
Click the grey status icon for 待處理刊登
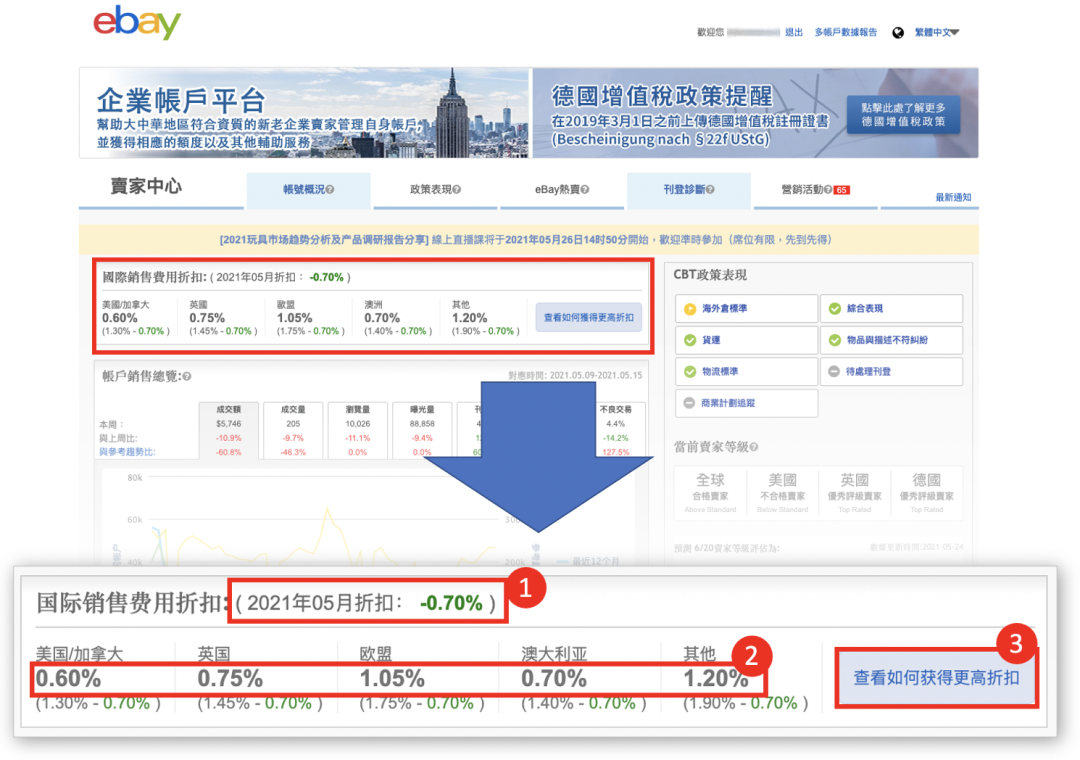point(834,371)
